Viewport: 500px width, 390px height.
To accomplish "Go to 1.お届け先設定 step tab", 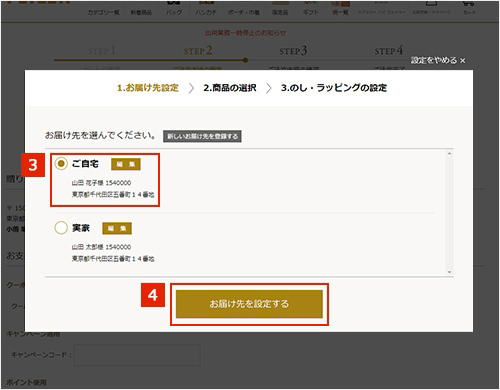I will point(148,88).
